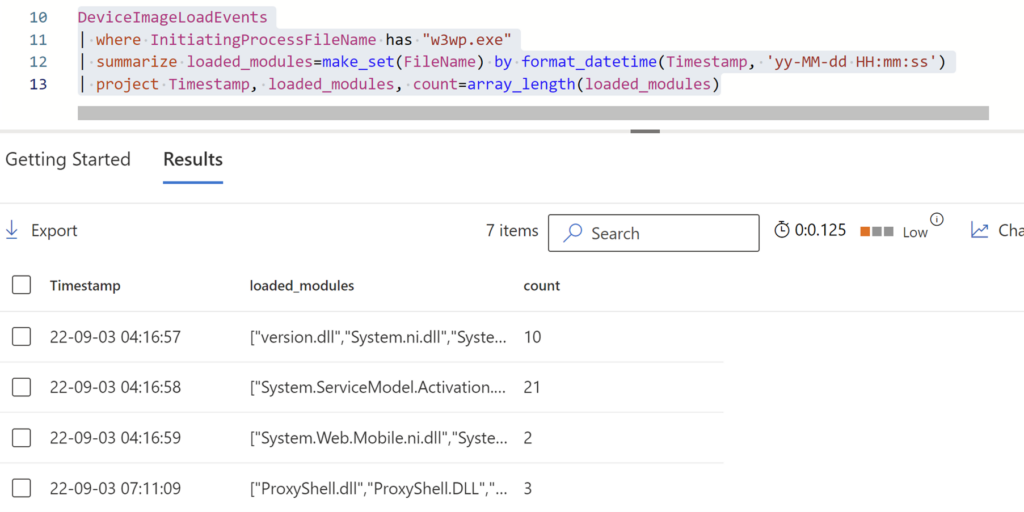Screen dimensions: 1024x512
Task: Open the ProxyShell.dll loaded_modules cell
Action: point(378,489)
